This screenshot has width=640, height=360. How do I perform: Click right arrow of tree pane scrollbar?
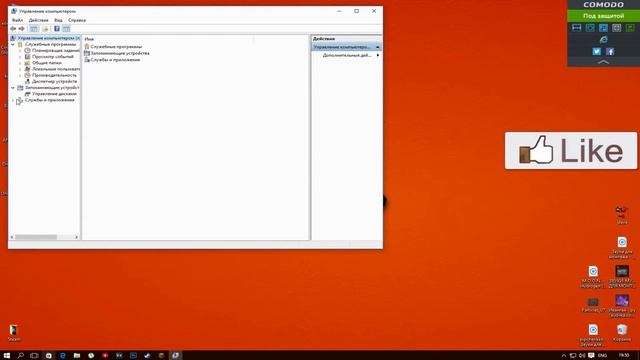pyautogui.click(x=76, y=237)
